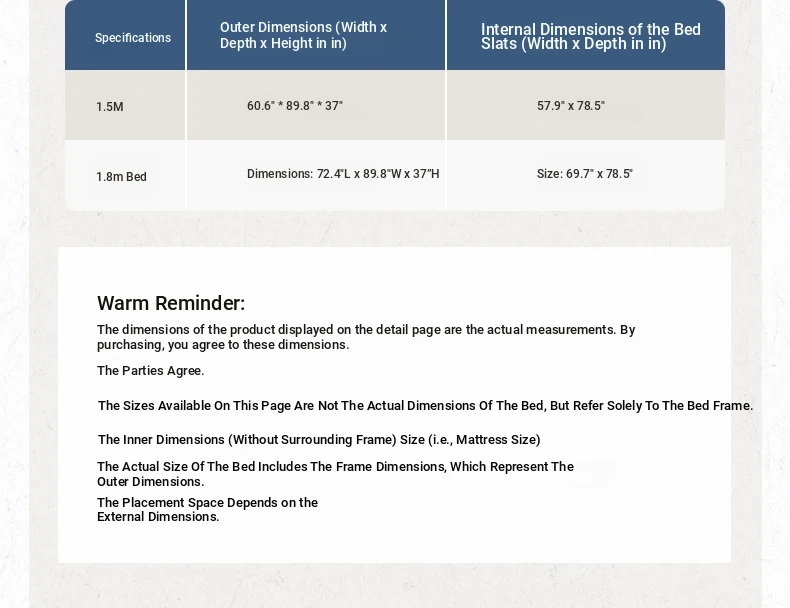The width and height of the screenshot is (790, 608).
Task: Click the 57.9" x 78.5" slat dimensions value
Action: click(x=570, y=106)
